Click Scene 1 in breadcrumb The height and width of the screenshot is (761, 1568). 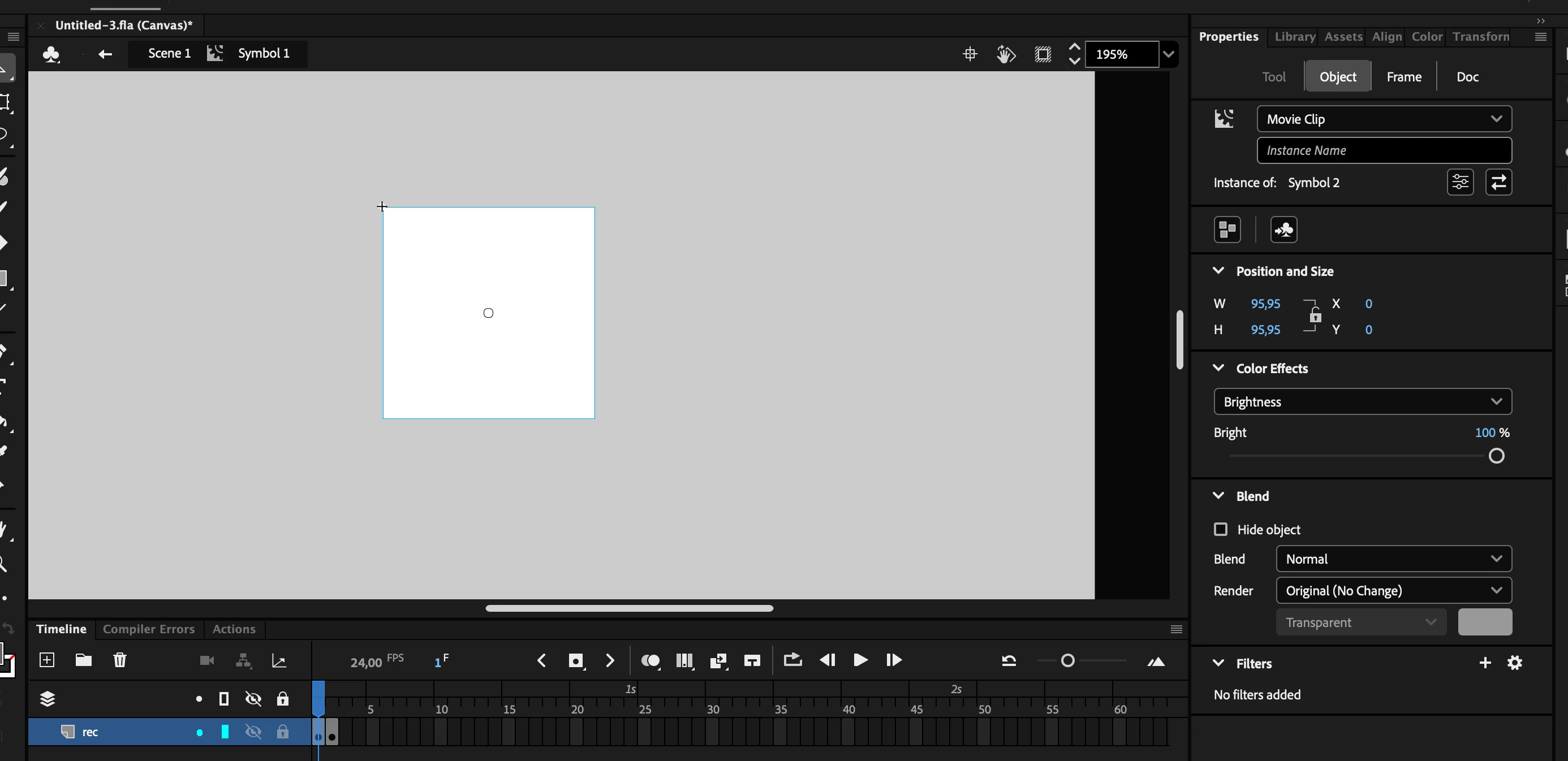(x=169, y=54)
